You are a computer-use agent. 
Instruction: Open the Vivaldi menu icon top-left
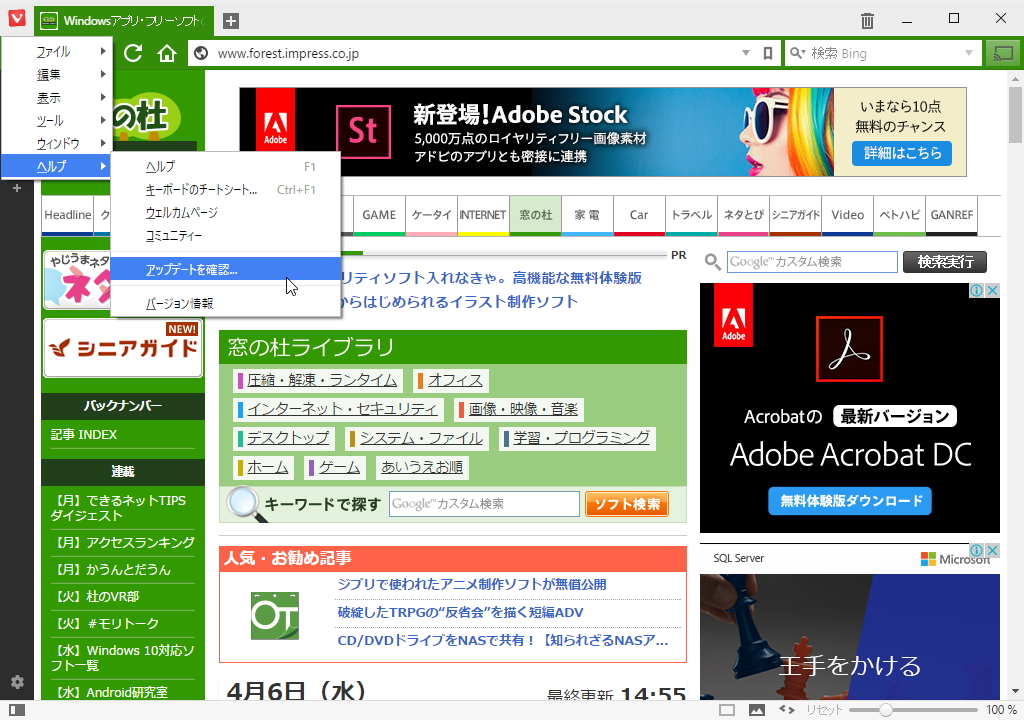15,20
